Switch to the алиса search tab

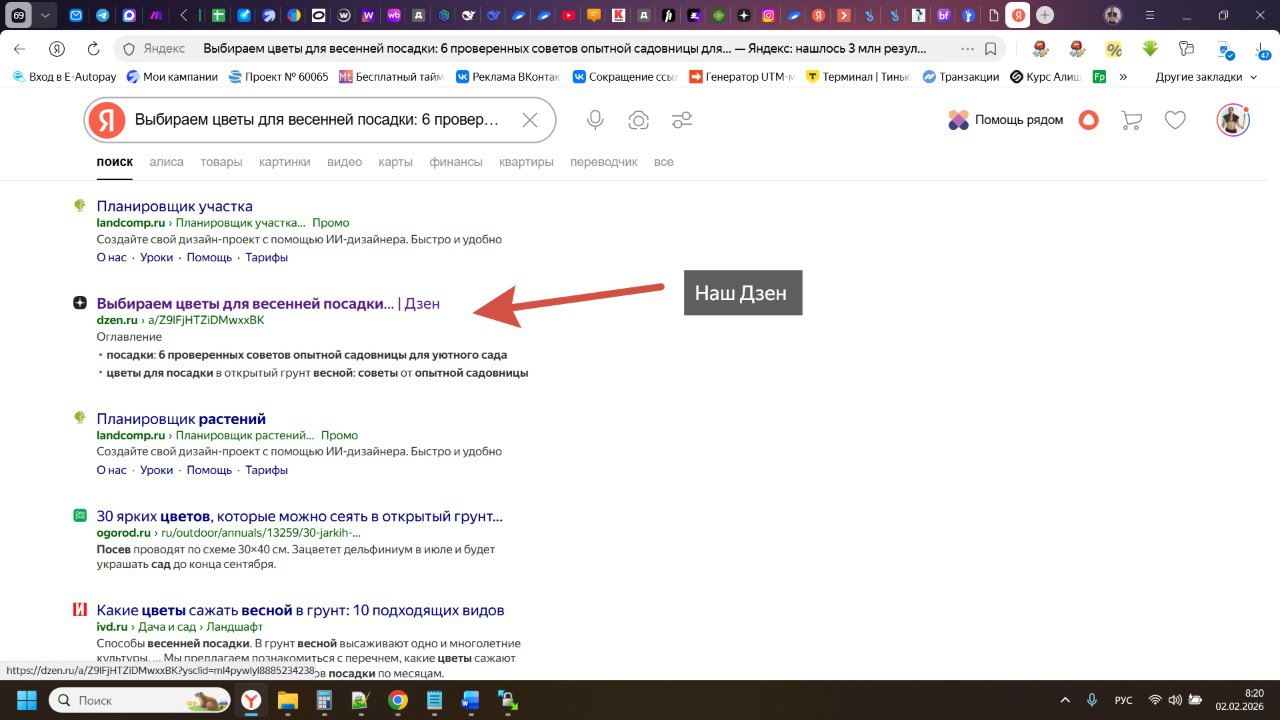(166, 162)
